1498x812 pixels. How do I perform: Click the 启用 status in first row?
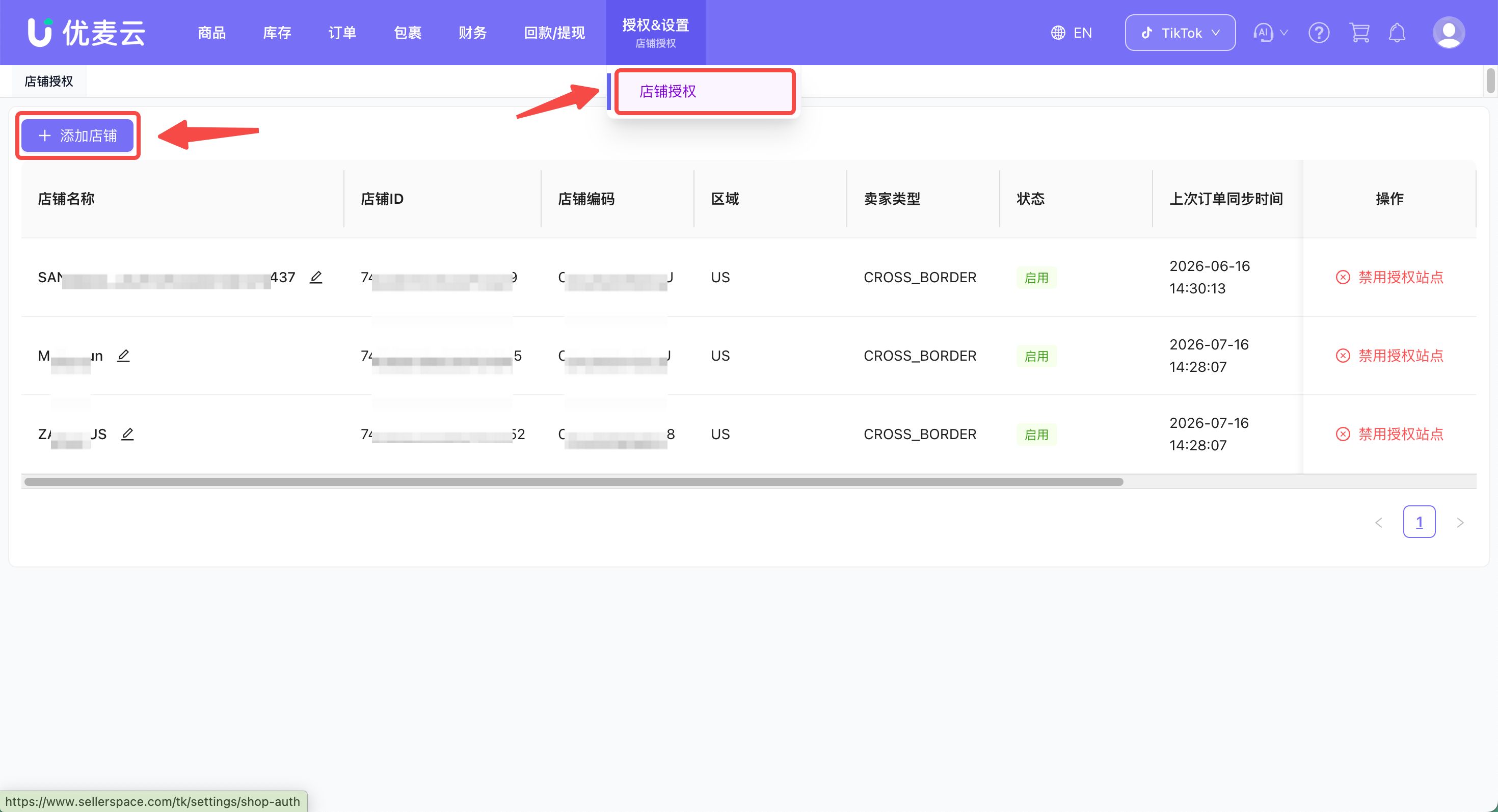coord(1036,278)
